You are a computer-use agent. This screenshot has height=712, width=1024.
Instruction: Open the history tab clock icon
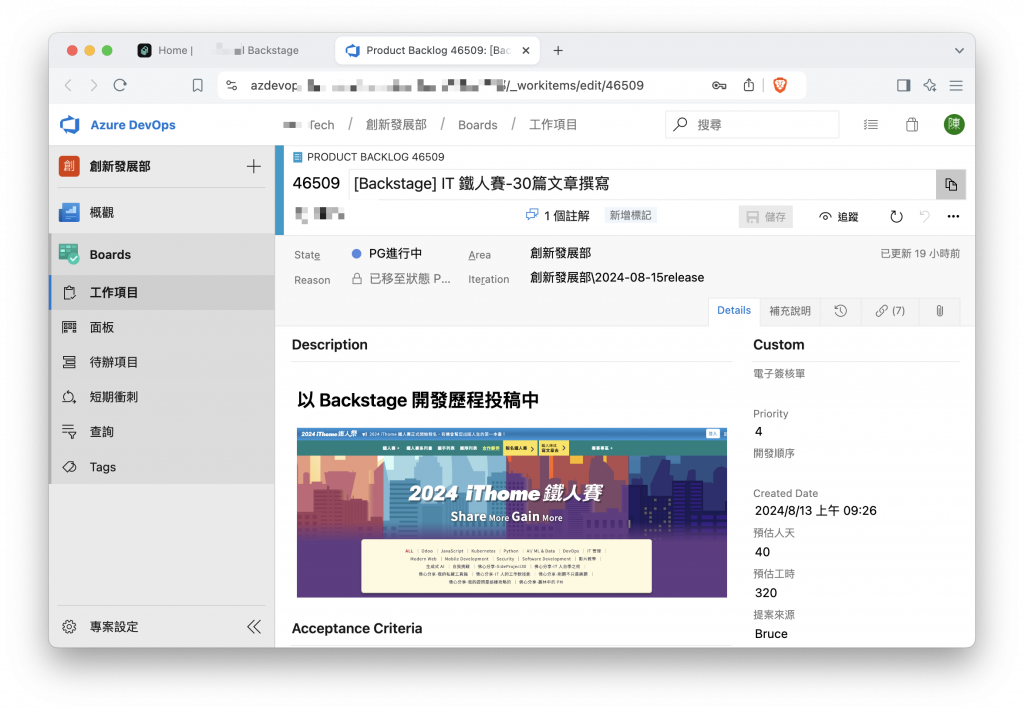click(840, 311)
